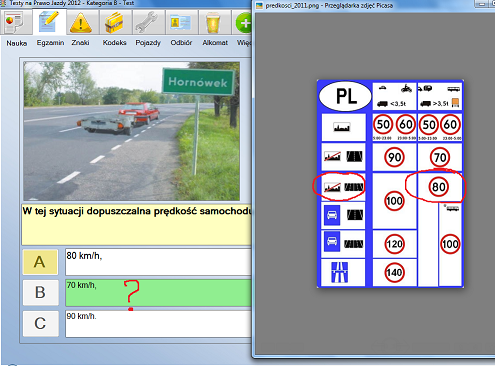
Task: Choose answer button C
Action: pos(40,323)
